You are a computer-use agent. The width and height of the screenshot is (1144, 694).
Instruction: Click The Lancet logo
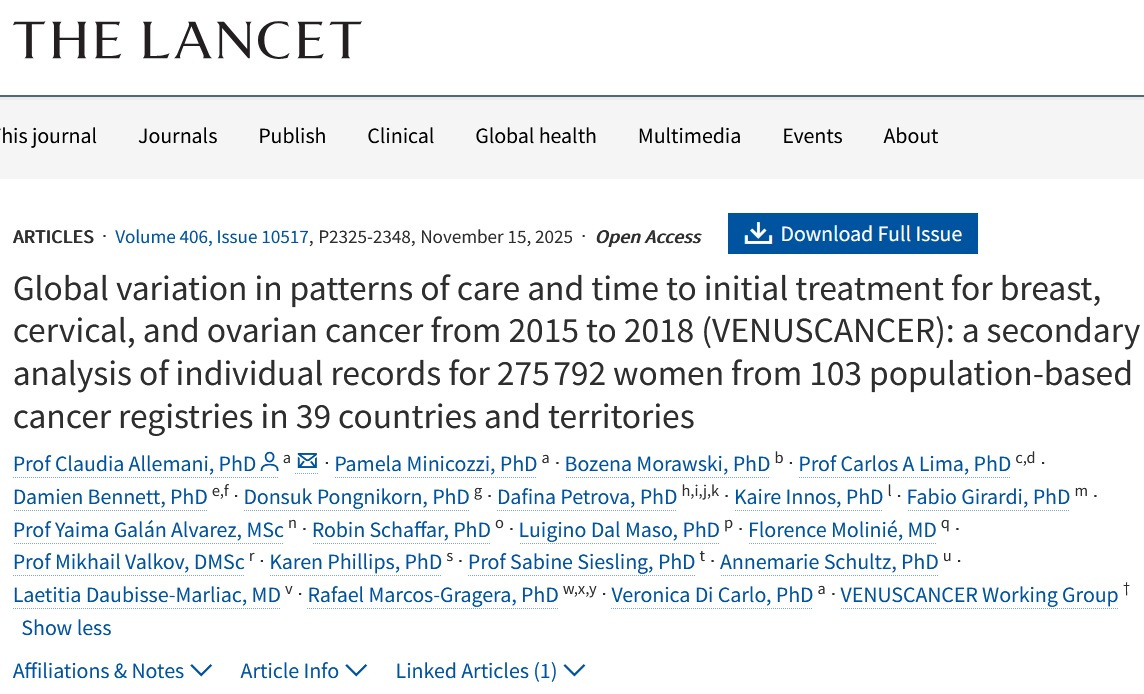[x=187, y=40]
